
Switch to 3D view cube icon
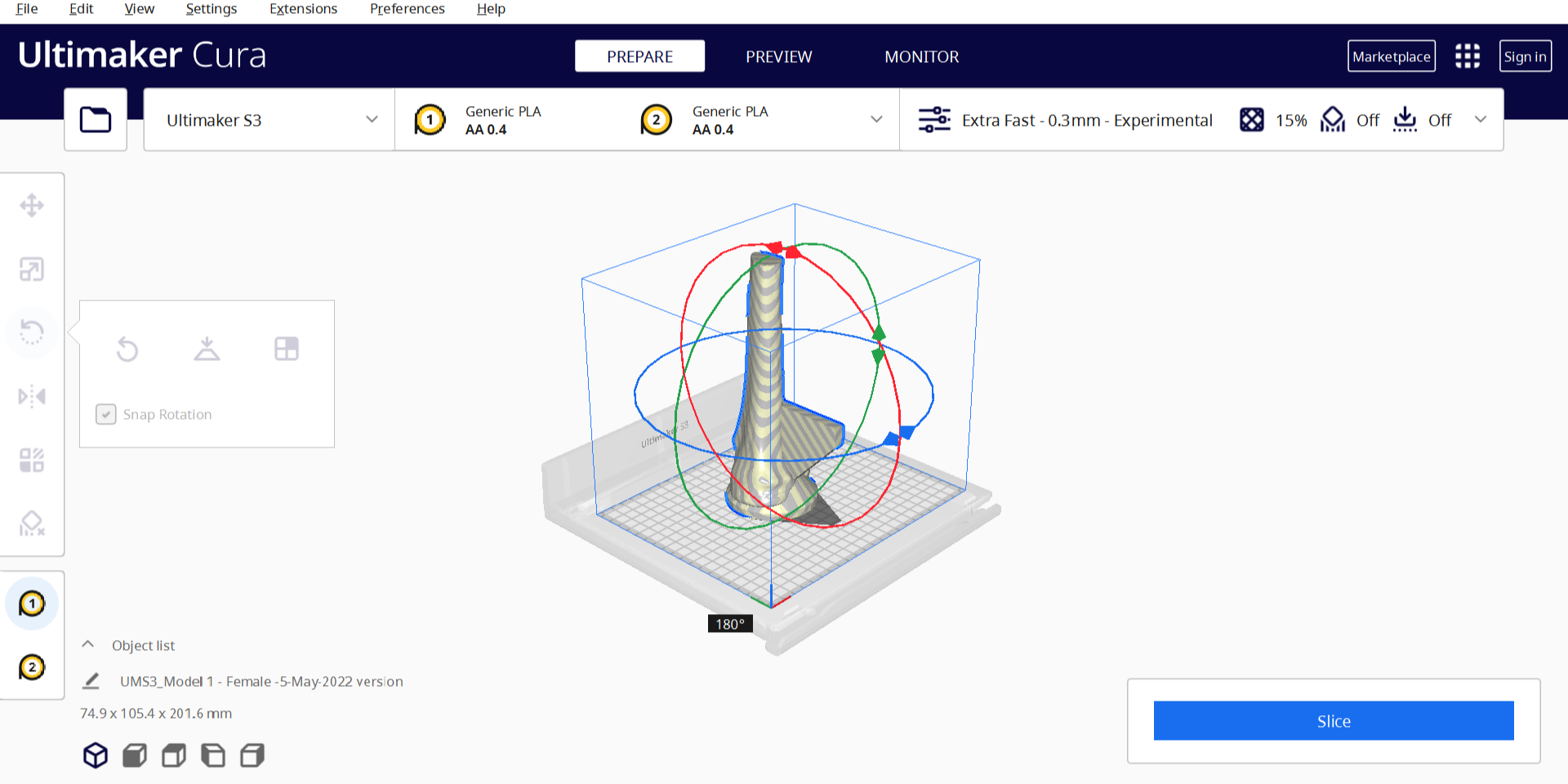pos(96,755)
